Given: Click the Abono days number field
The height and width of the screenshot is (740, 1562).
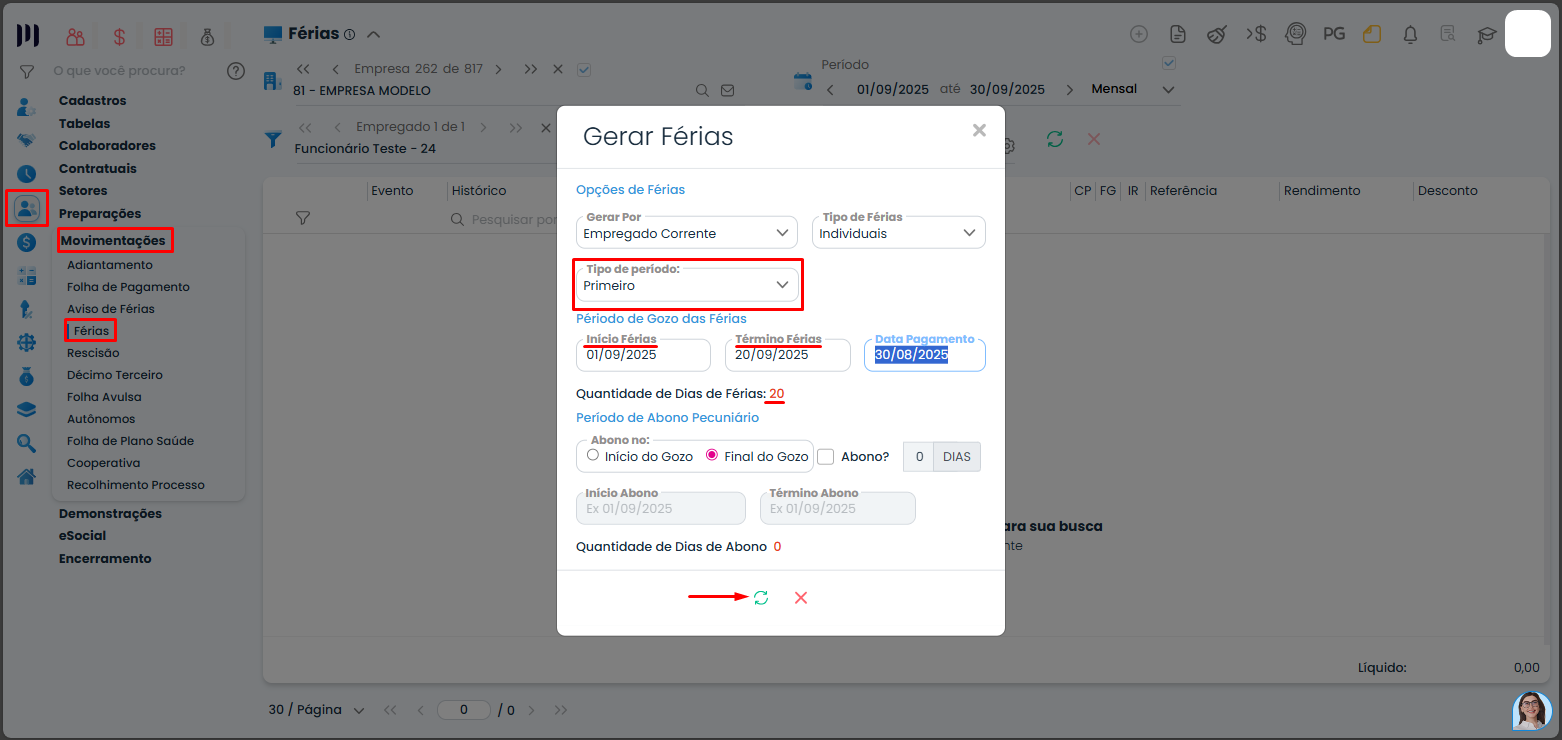Looking at the screenshot, I should (919, 457).
